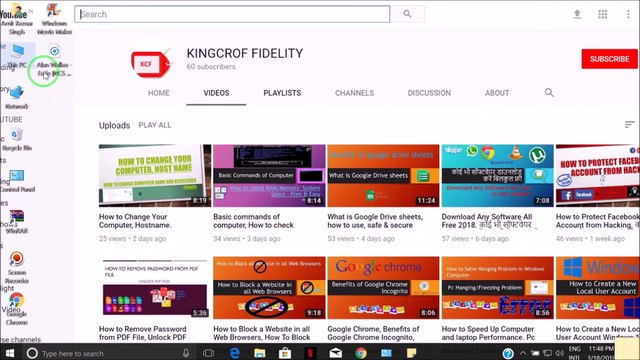The height and width of the screenshot is (360, 640).
Task: Open the PLAYLISTS tab
Action: click(282, 93)
